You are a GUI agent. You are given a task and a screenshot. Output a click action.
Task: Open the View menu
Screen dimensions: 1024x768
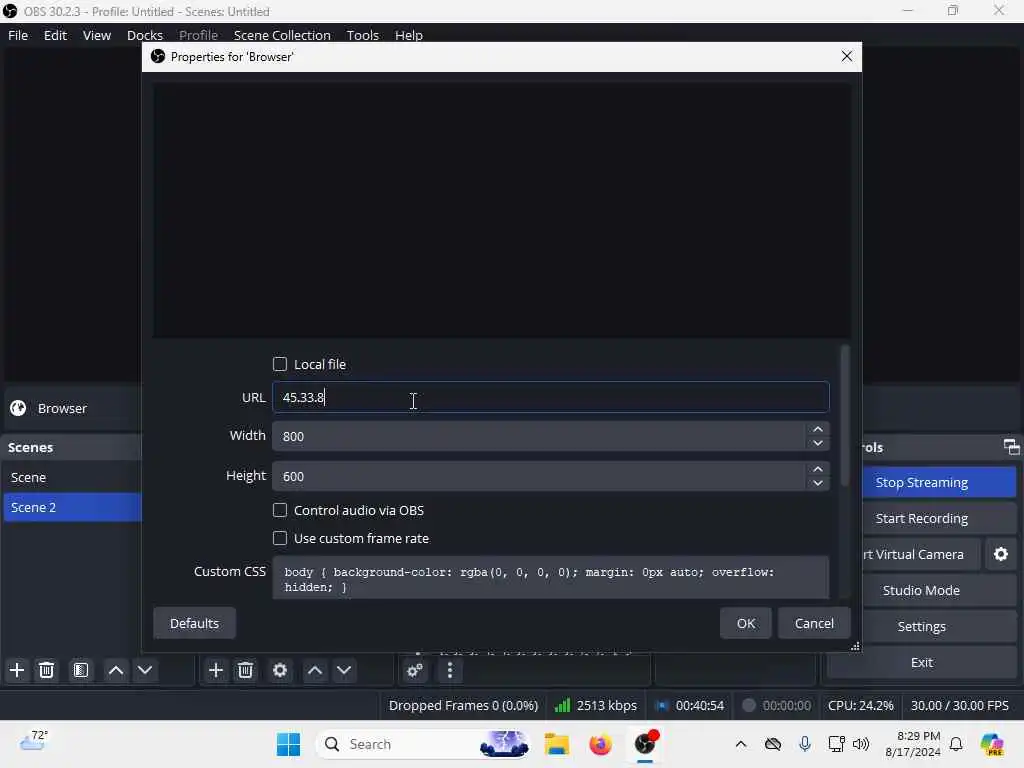click(97, 35)
